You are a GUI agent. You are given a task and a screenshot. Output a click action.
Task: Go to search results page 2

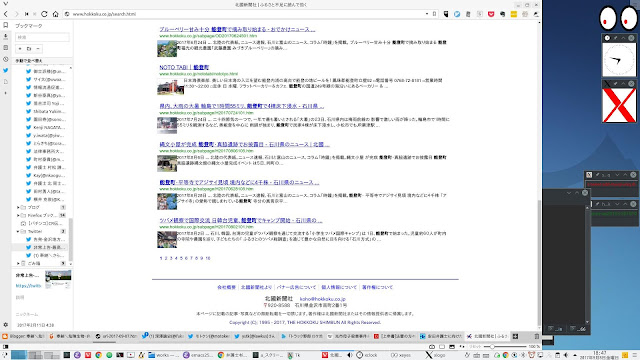tap(166, 258)
